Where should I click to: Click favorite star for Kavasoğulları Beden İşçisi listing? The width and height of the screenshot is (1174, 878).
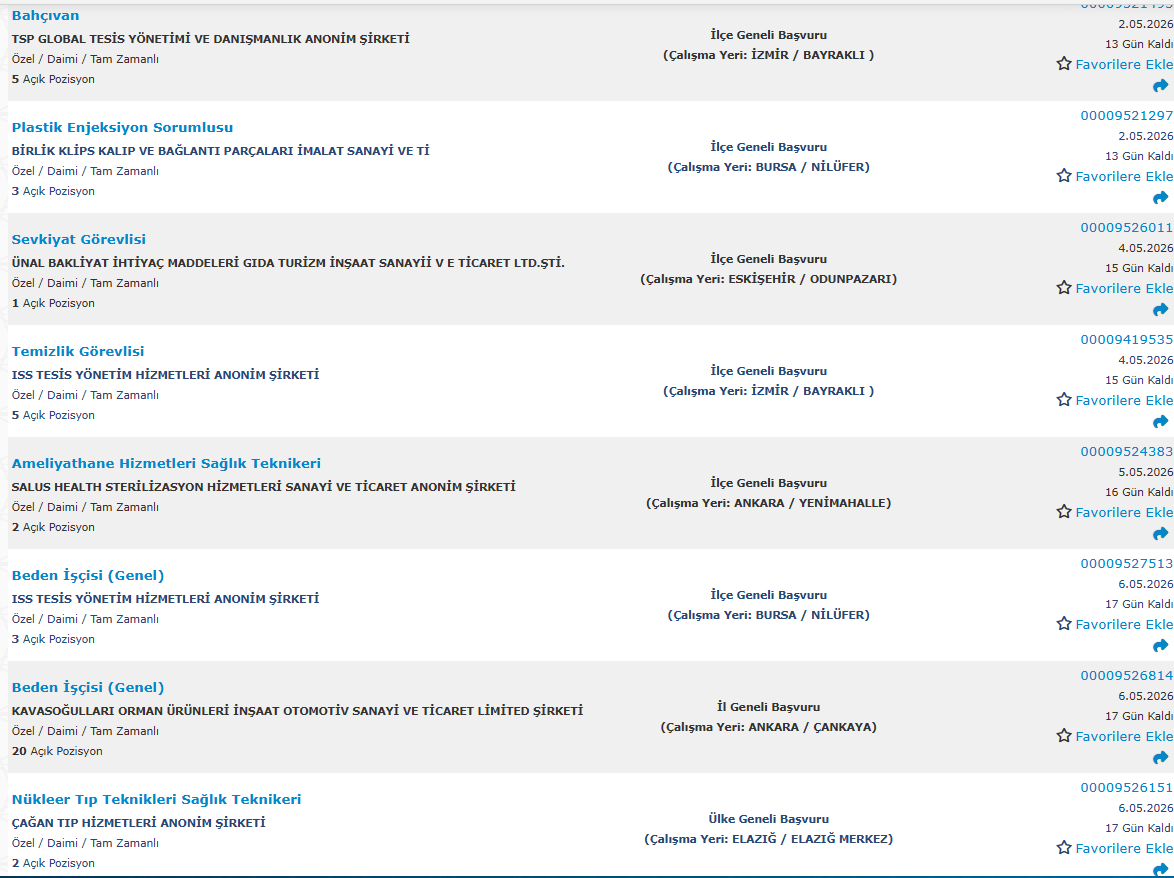click(1064, 736)
